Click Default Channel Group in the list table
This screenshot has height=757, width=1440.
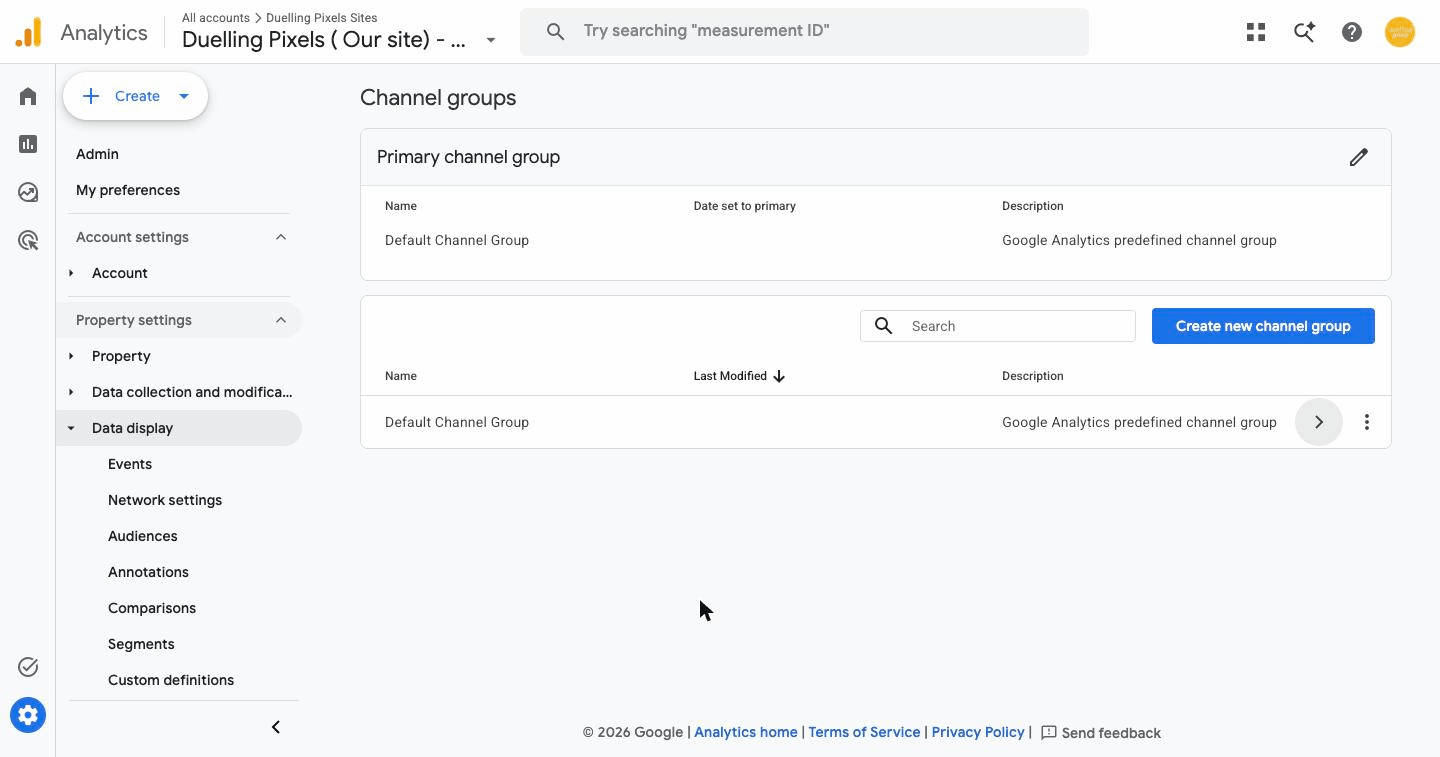click(x=457, y=422)
